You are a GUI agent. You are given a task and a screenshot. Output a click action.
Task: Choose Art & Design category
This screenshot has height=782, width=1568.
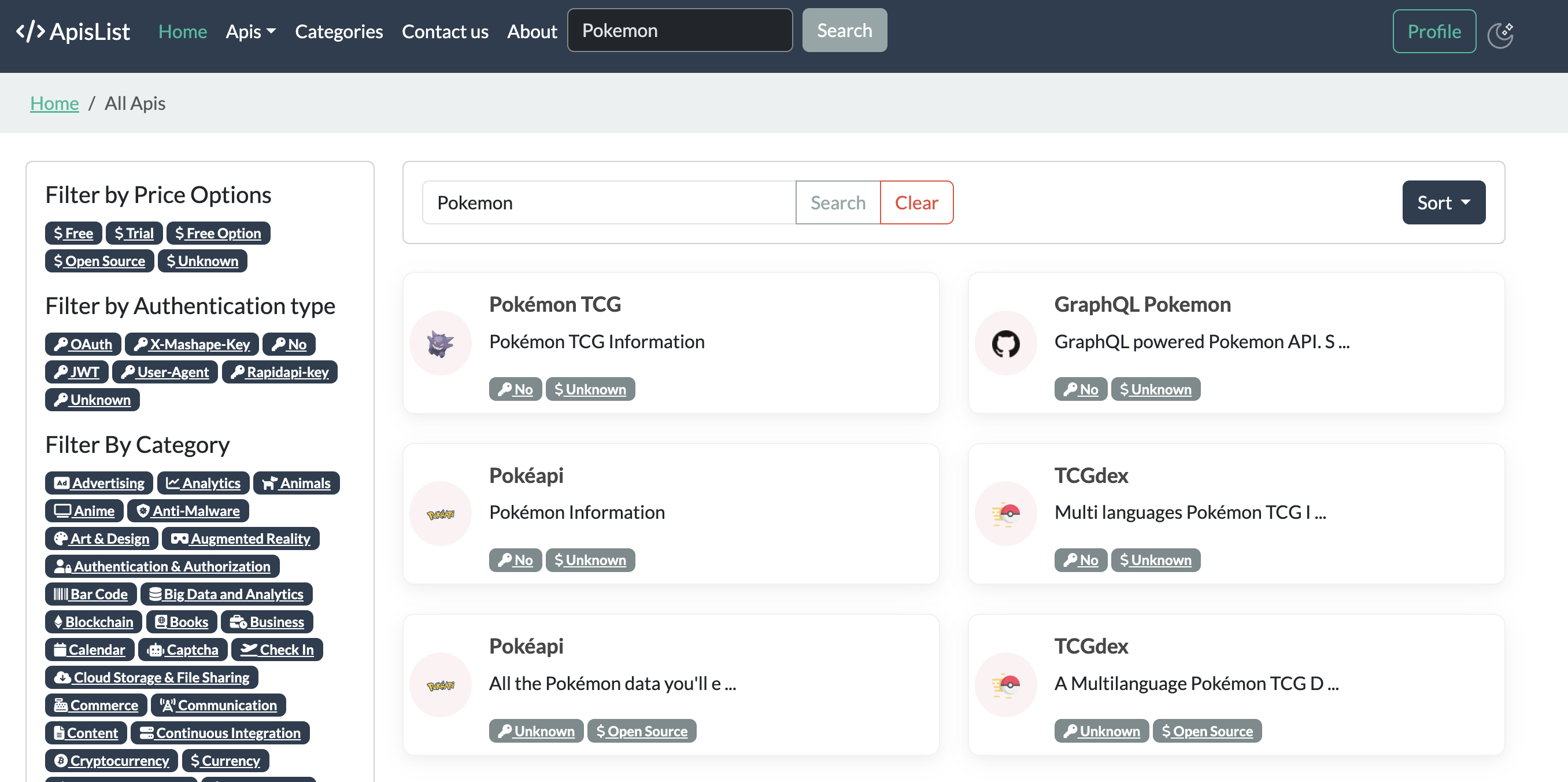(102, 538)
